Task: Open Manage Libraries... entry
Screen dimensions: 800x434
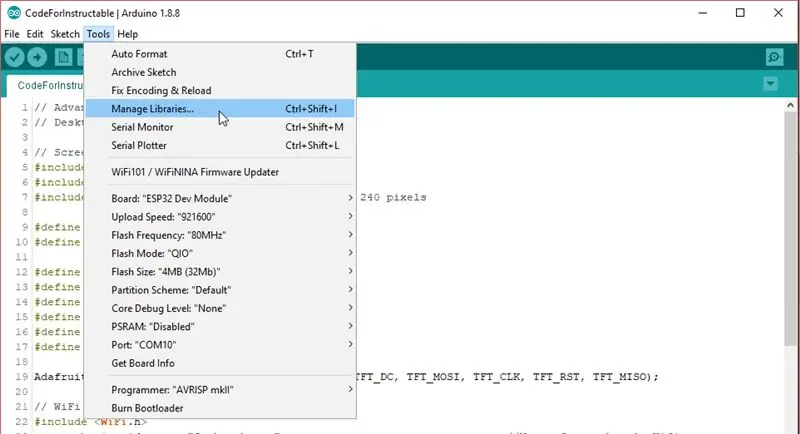Action: coord(220,109)
